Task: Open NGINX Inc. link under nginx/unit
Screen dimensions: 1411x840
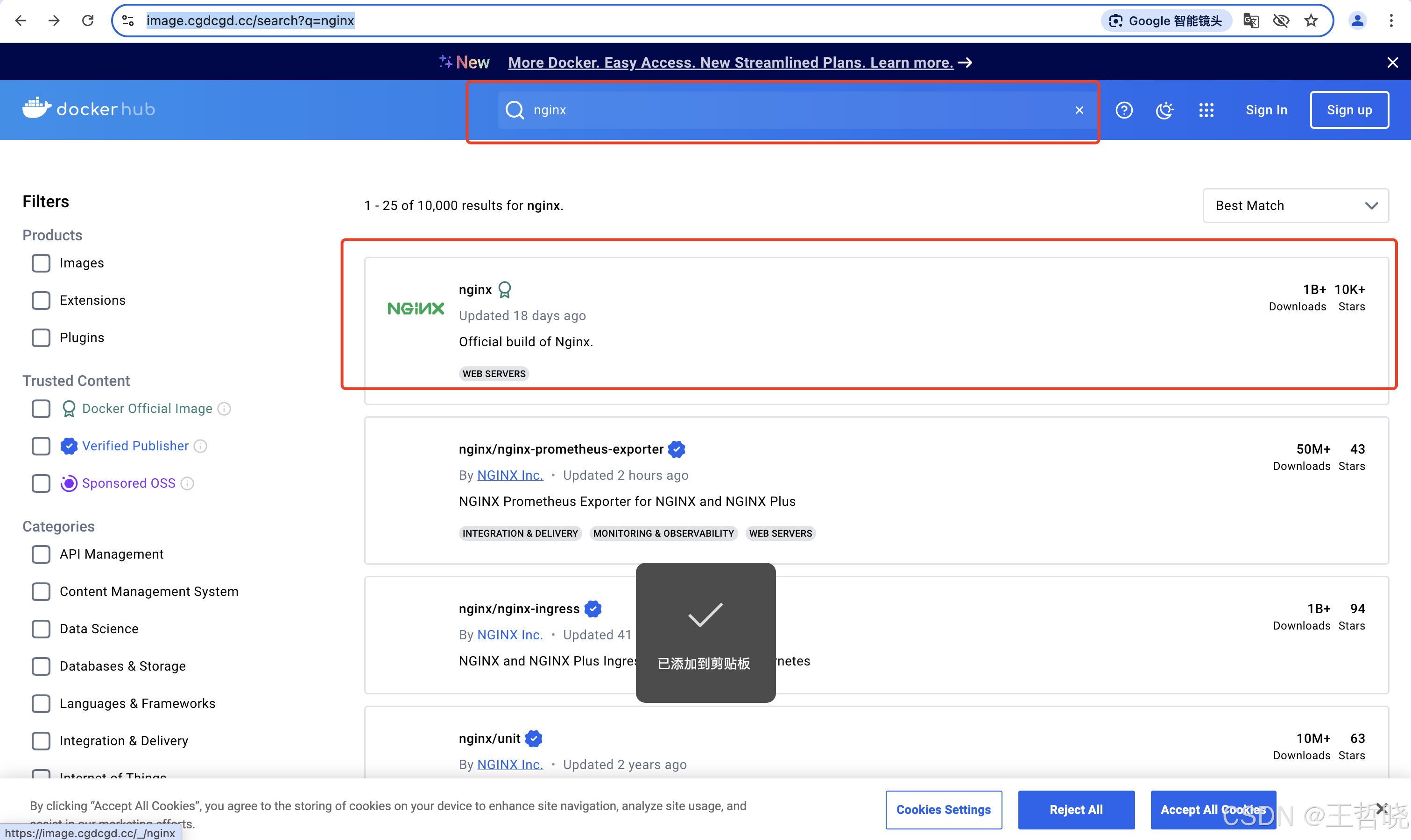Action: tap(510, 765)
